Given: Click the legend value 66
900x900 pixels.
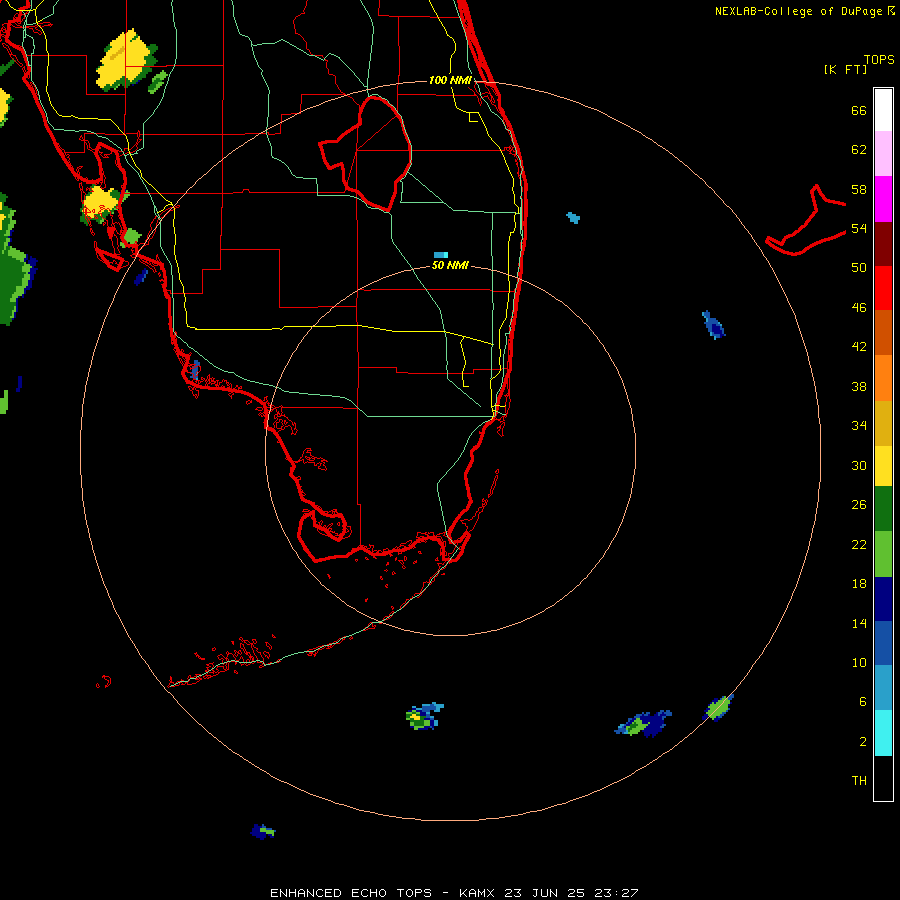Looking at the screenshot, I should pyautogui.click(x=859, y=110).
